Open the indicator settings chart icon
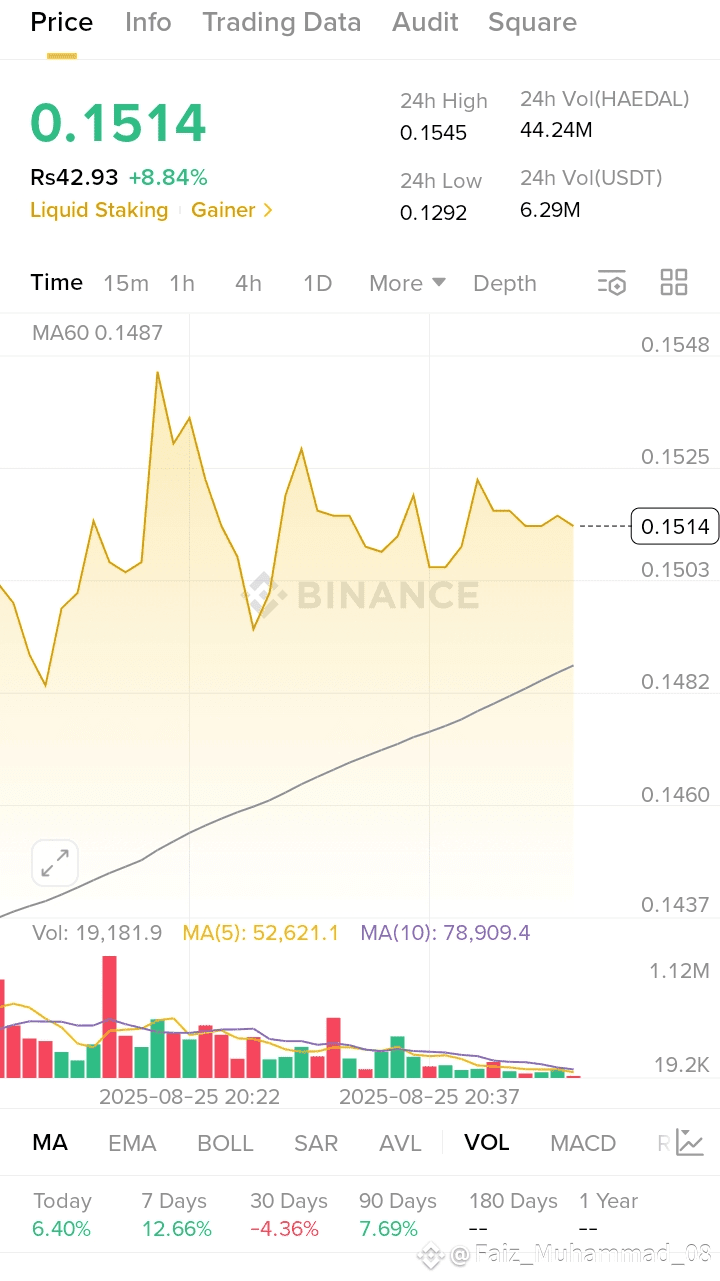 point(690,1142)
